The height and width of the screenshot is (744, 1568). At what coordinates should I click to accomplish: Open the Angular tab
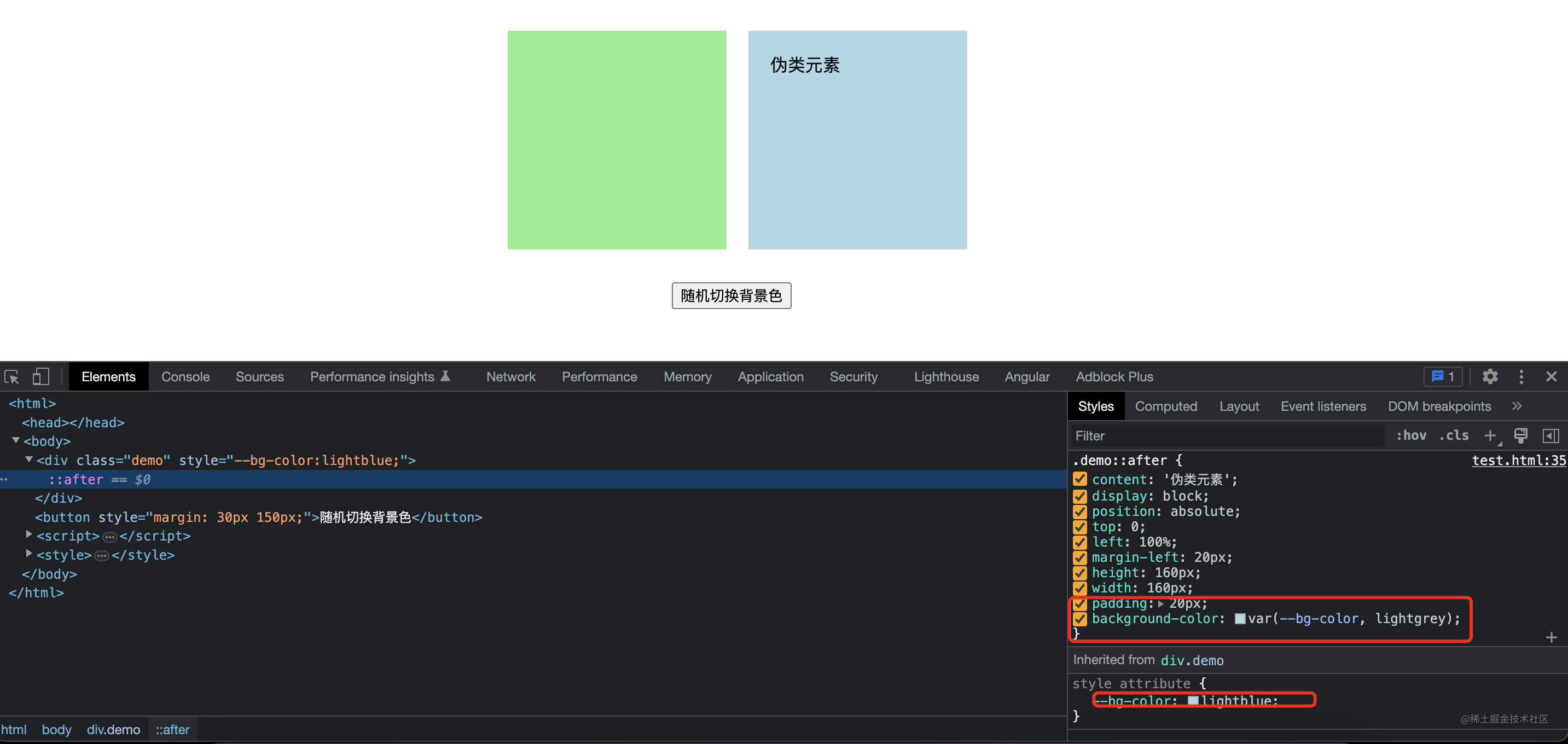click(1027, 377)
